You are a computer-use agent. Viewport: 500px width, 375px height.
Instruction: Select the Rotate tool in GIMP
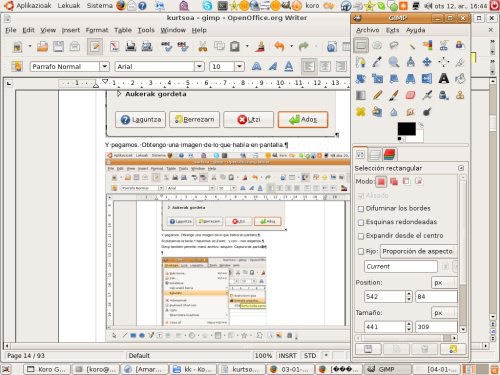[361, 79]
